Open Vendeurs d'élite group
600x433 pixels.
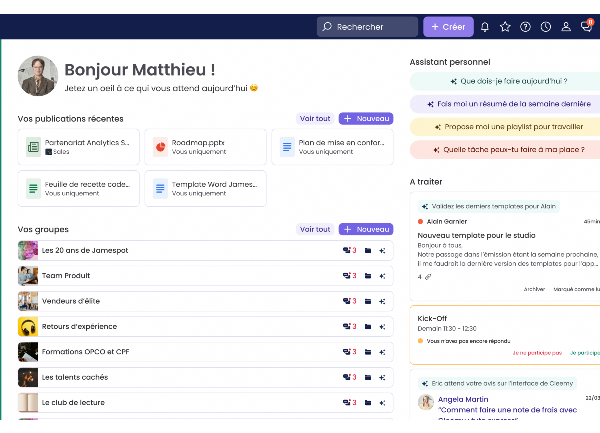[205, 301]
